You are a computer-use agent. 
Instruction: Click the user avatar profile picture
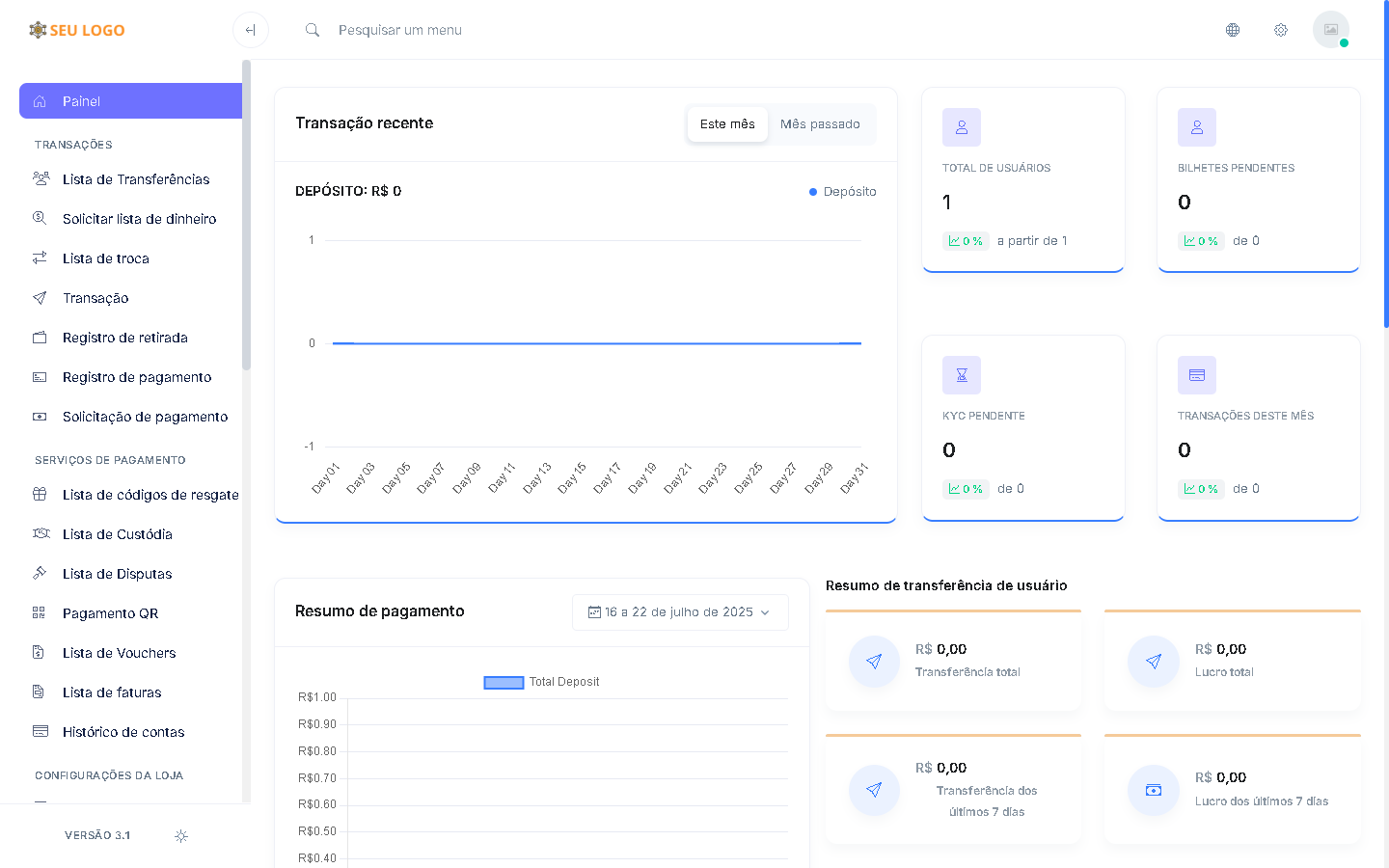[x=1330, y=30]
